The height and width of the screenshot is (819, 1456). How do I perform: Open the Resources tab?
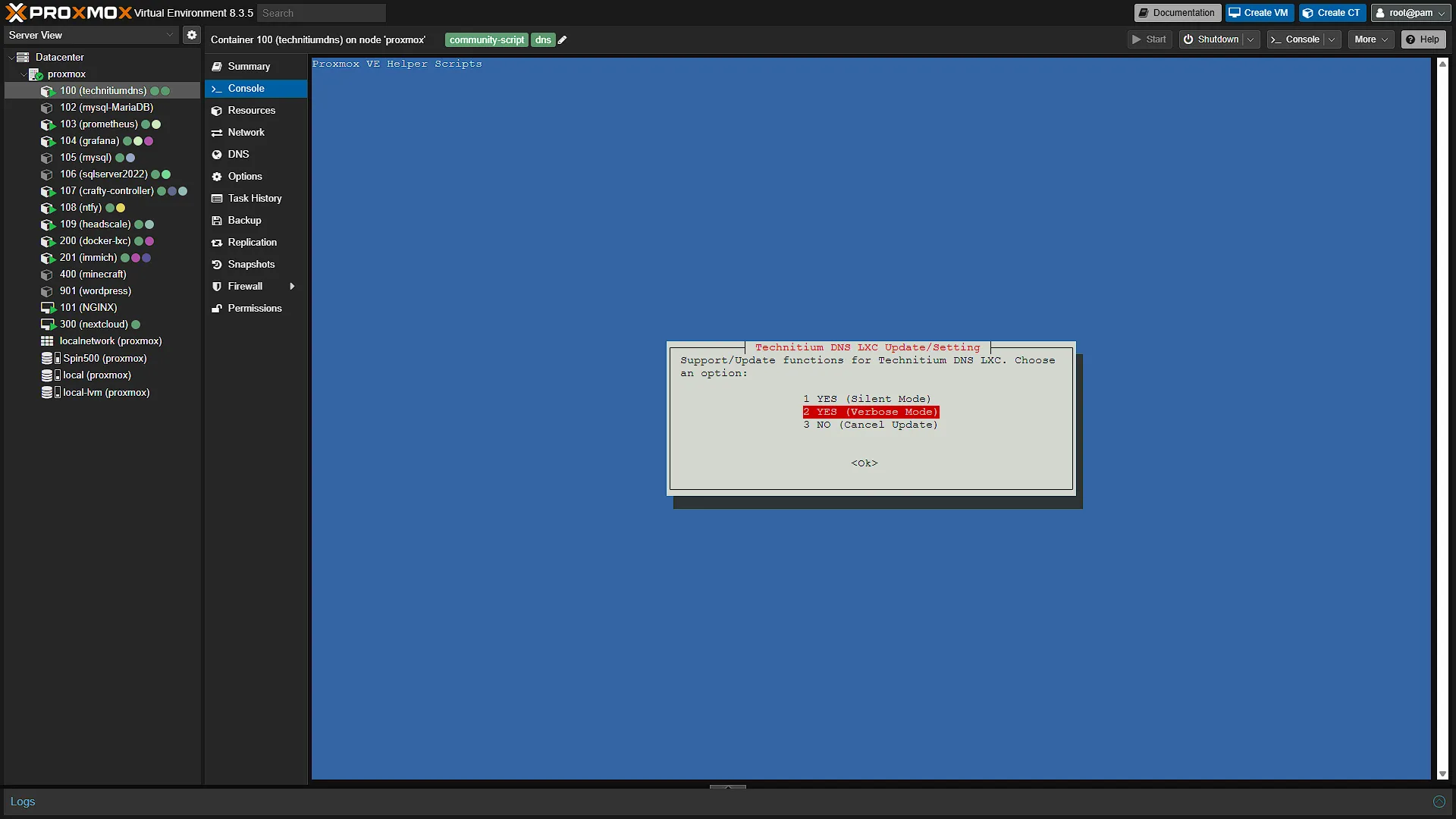[256, 111]
